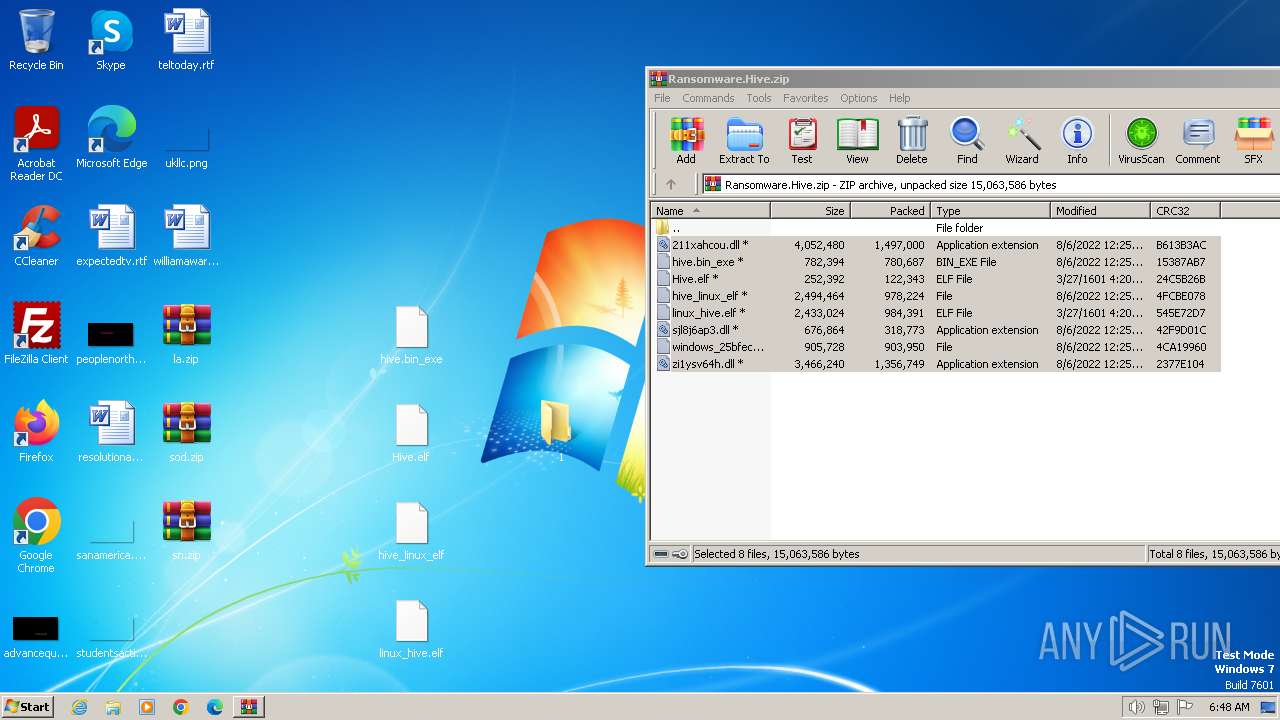Sort by the Type column header
Screen dimensions: 1280x720
click(x=990, y=211)
